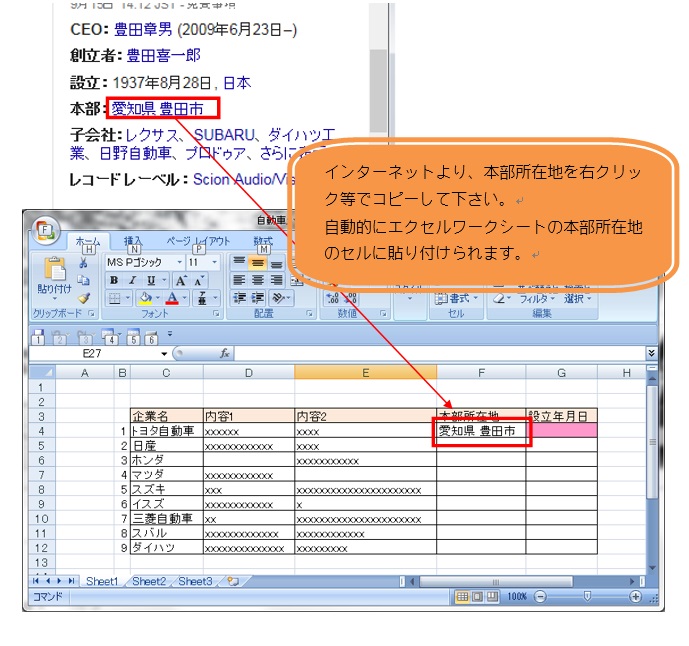689x646 pixels.
Task: Open the 豊田喜一郎 founder link
Action: tap(163, 56)
